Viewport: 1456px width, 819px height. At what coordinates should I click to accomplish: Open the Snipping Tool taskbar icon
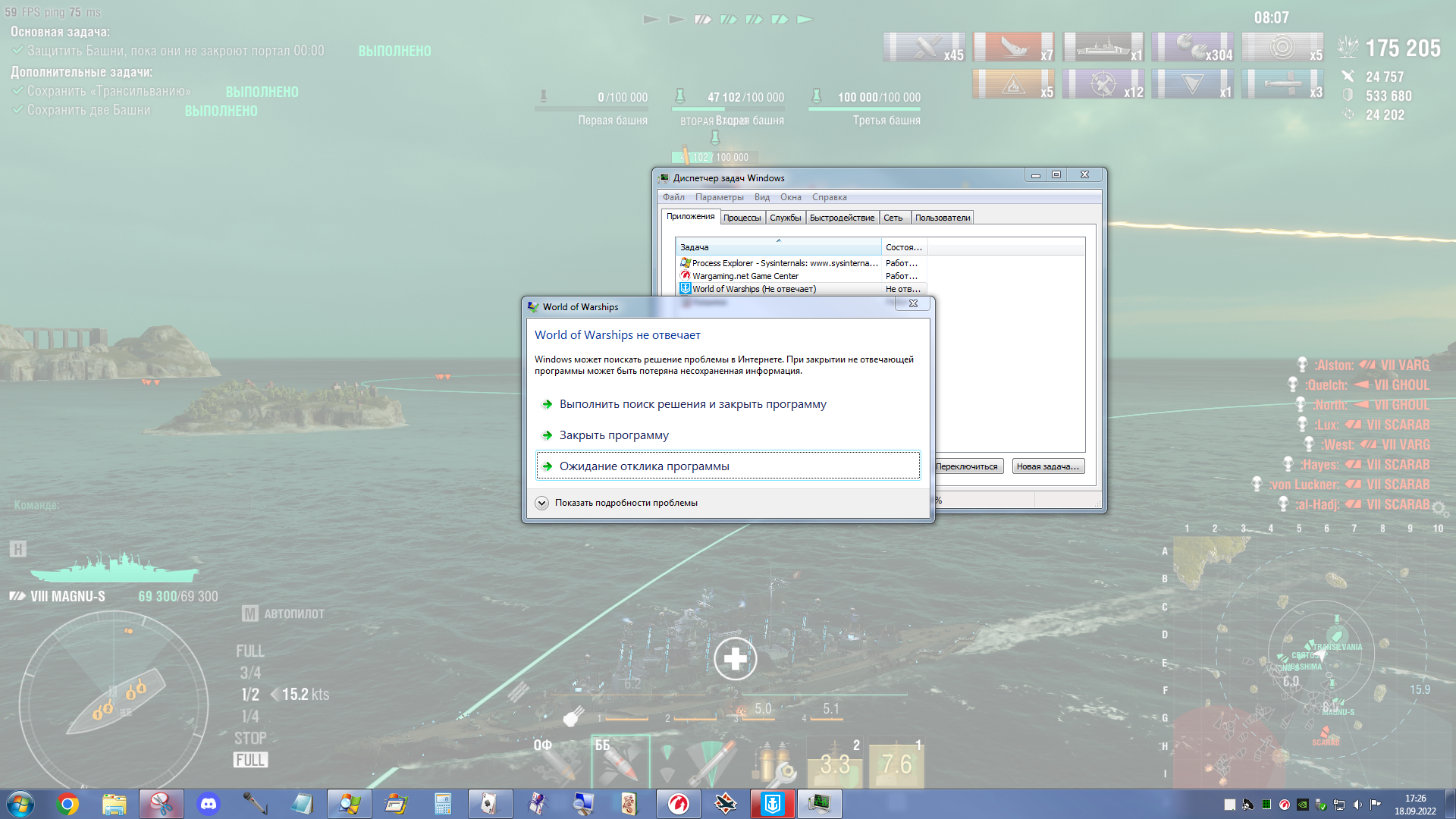[x=161, y=804]
